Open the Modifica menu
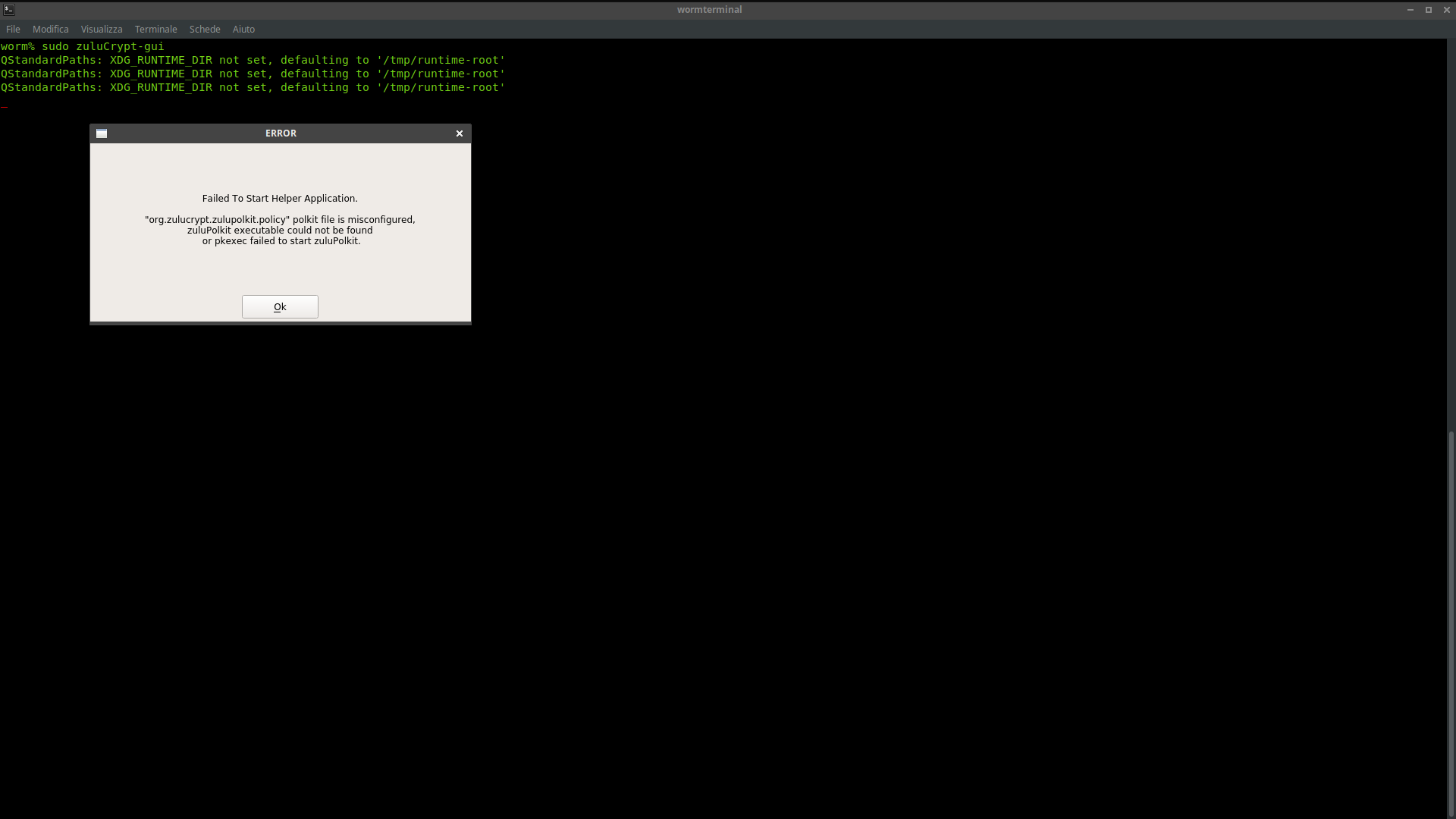Image resolution: width=1456 pixels, height=819 pixels. 50,29
